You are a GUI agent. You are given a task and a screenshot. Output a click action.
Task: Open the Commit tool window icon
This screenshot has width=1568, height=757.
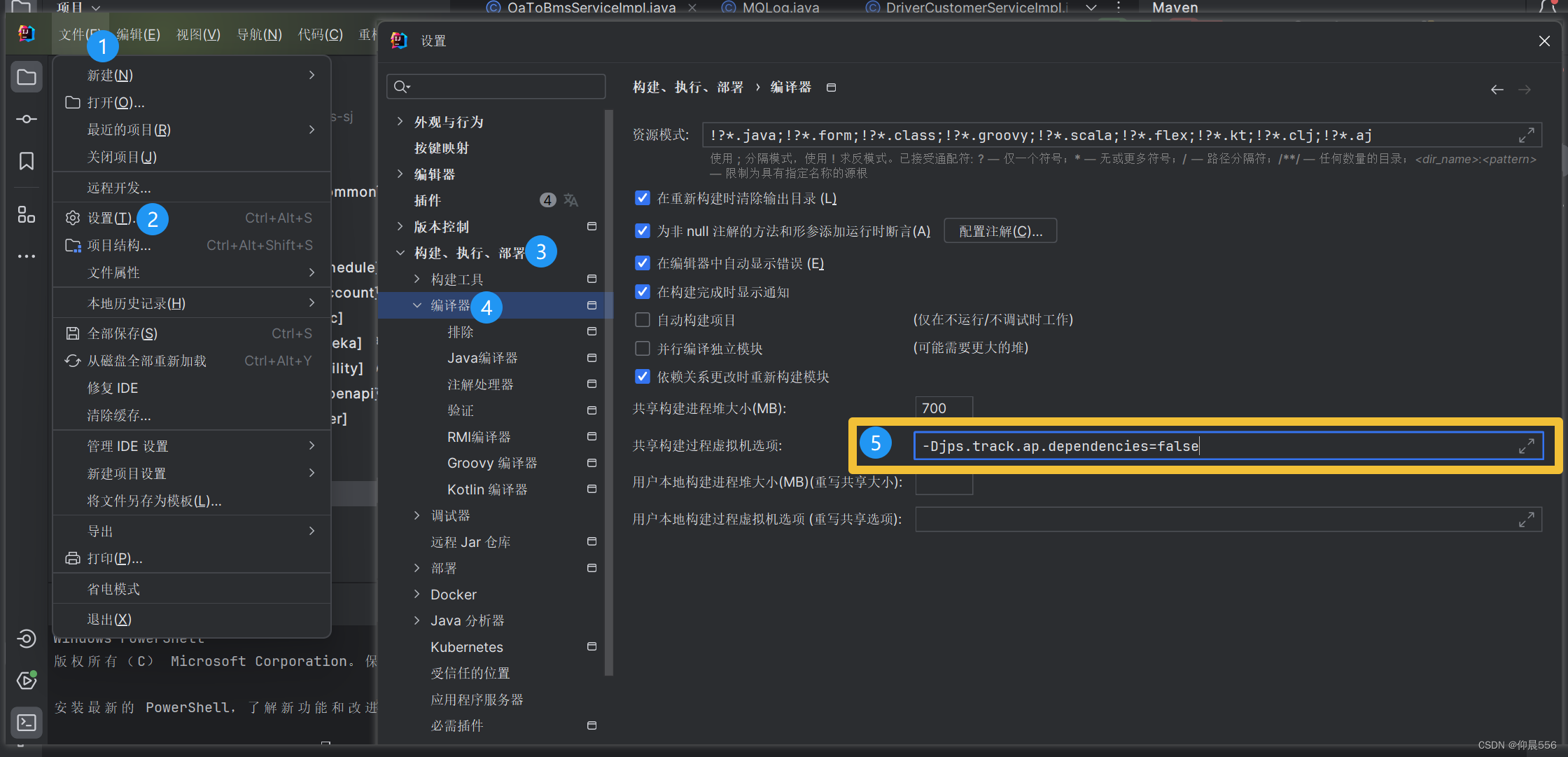coord(27,119)
